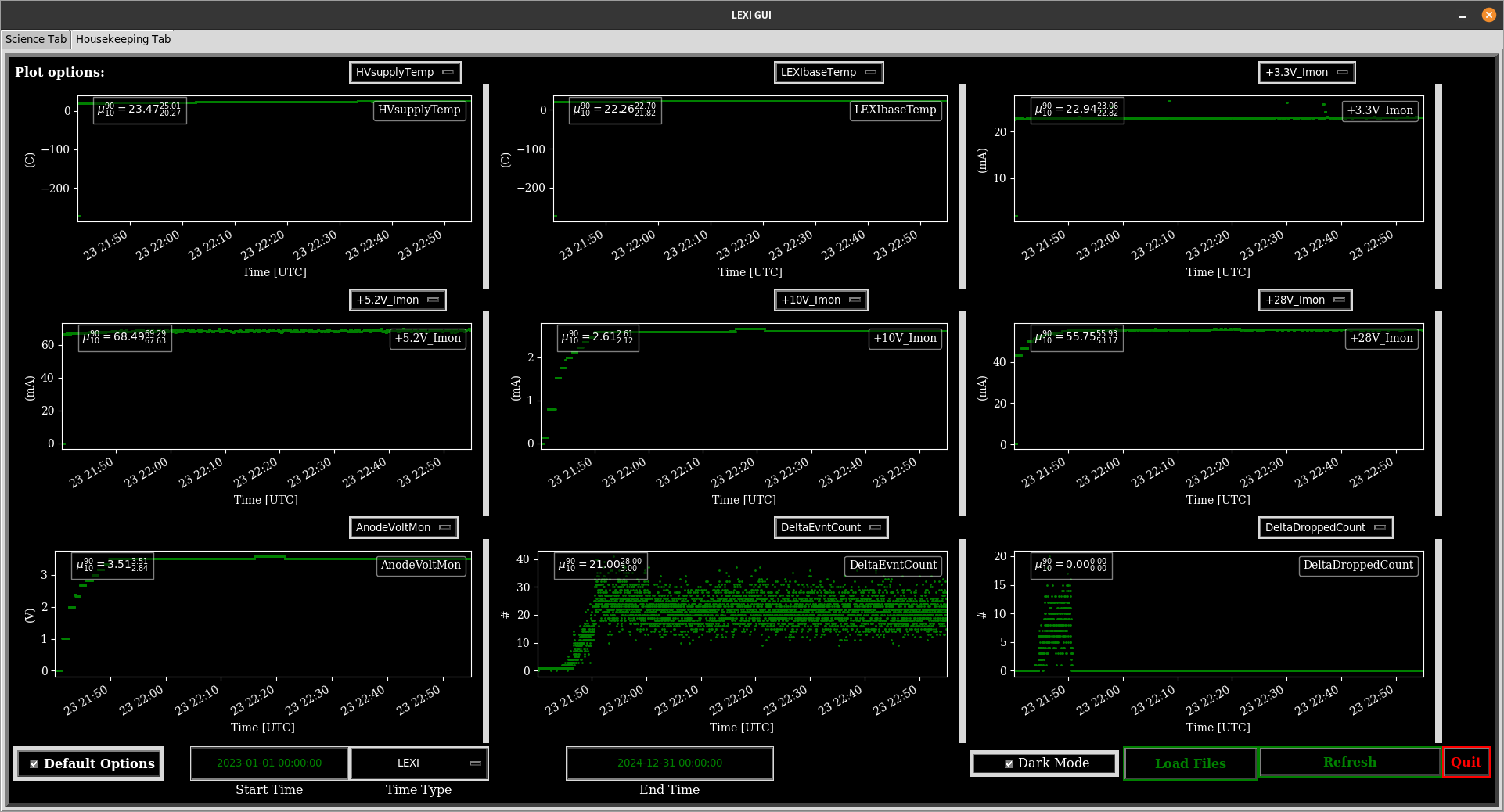
Task: Expand the +5.2V_Imon dropdown selector
Action: point(398,300)
